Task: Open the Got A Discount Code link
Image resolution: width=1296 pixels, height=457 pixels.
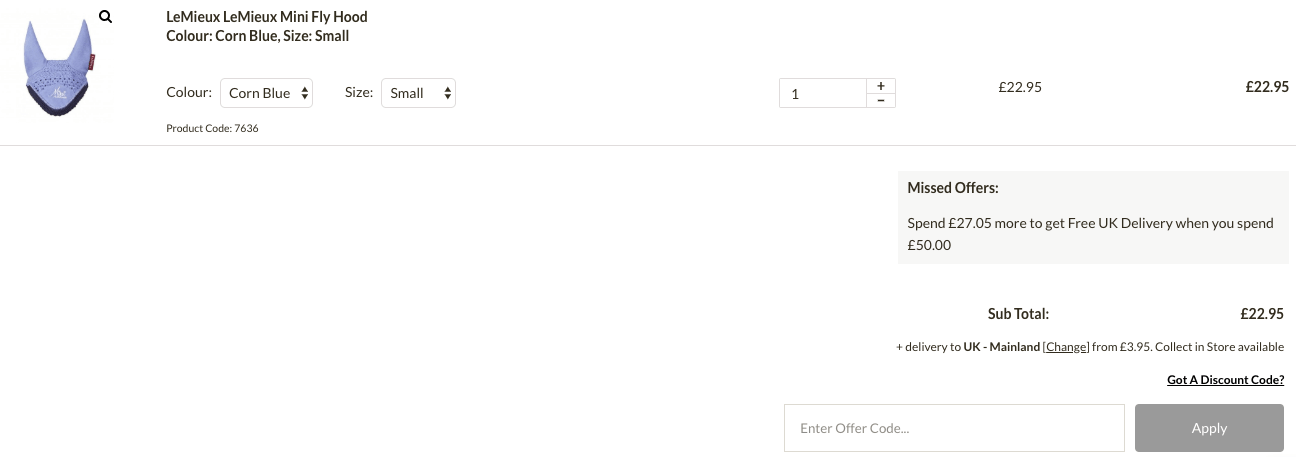Action: coord(1225,380)
